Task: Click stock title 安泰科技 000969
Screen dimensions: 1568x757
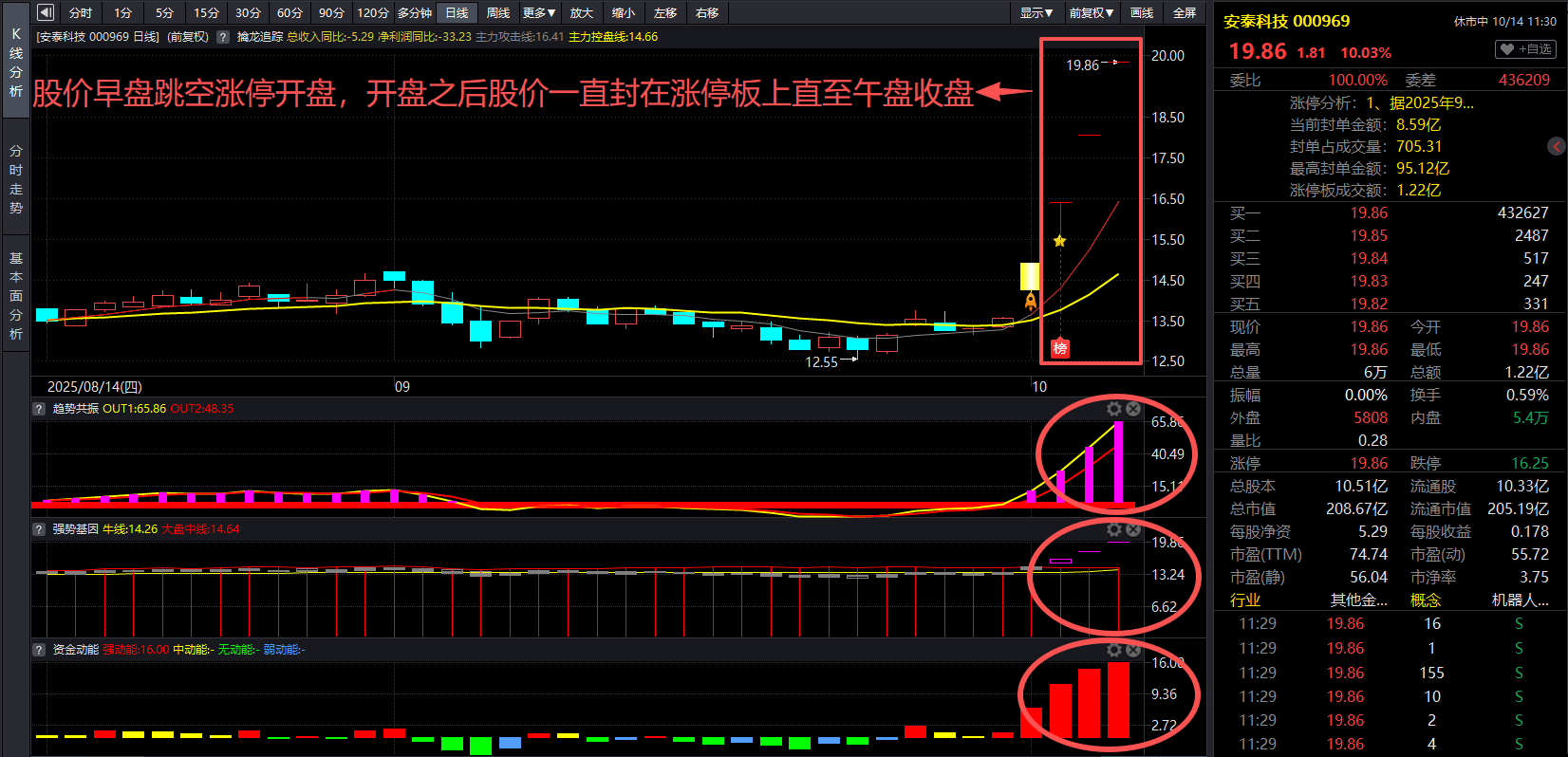Action: tap(1286, 21)
